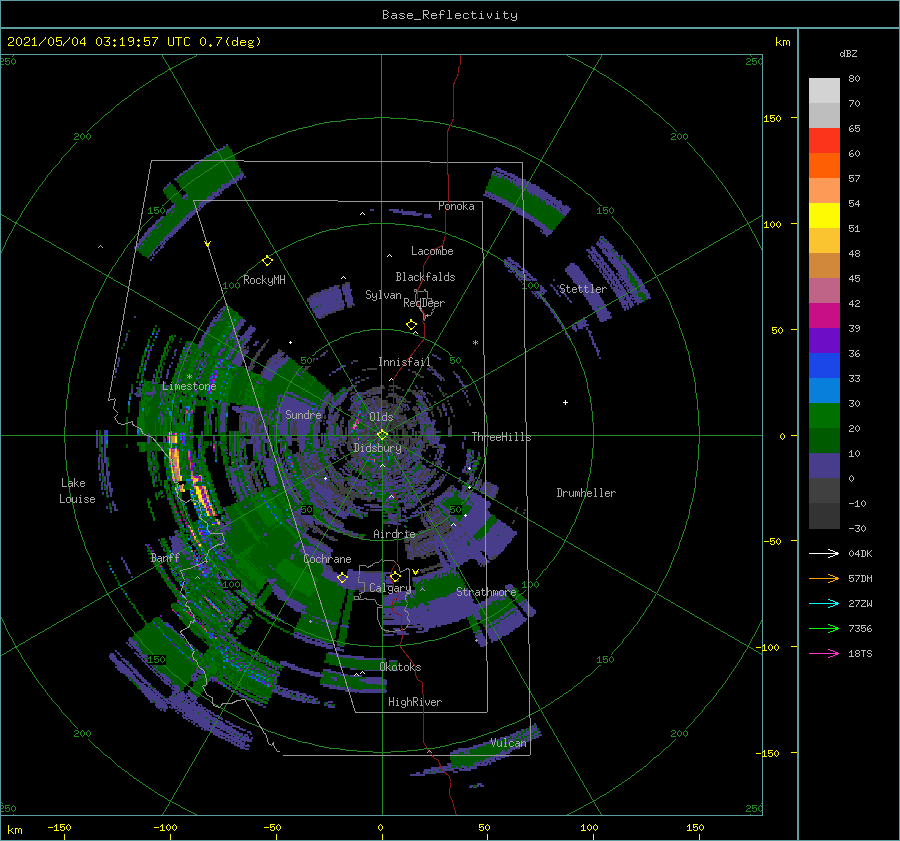The width and height of the screenshot is (900, 841).
Task: Click the yellow diamond marker beside RockyMH
Action: pos(267,261)
